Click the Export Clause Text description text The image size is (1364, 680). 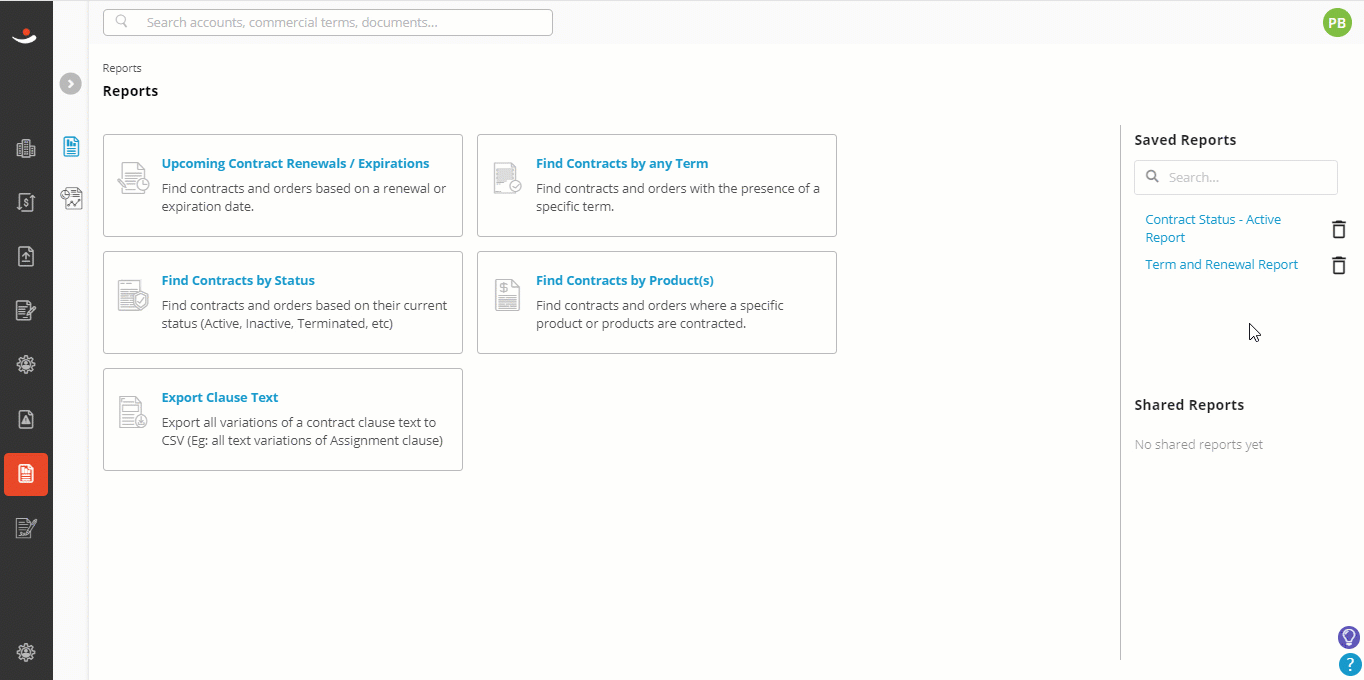302,431
